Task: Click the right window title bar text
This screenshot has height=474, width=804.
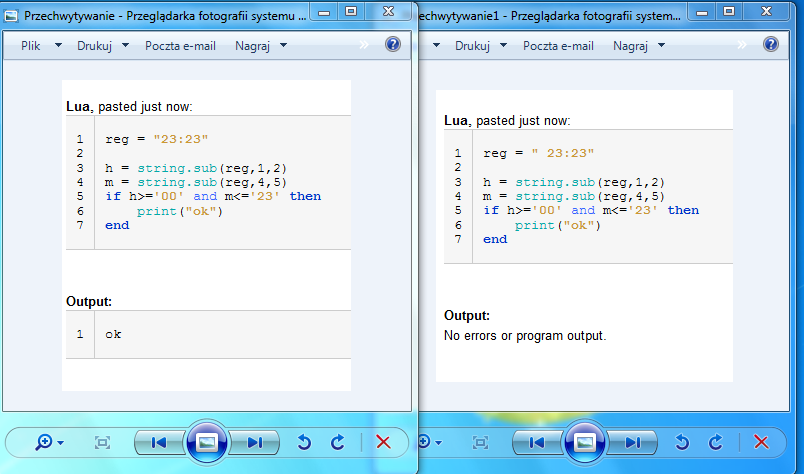Action: click(x=550, y=16)
